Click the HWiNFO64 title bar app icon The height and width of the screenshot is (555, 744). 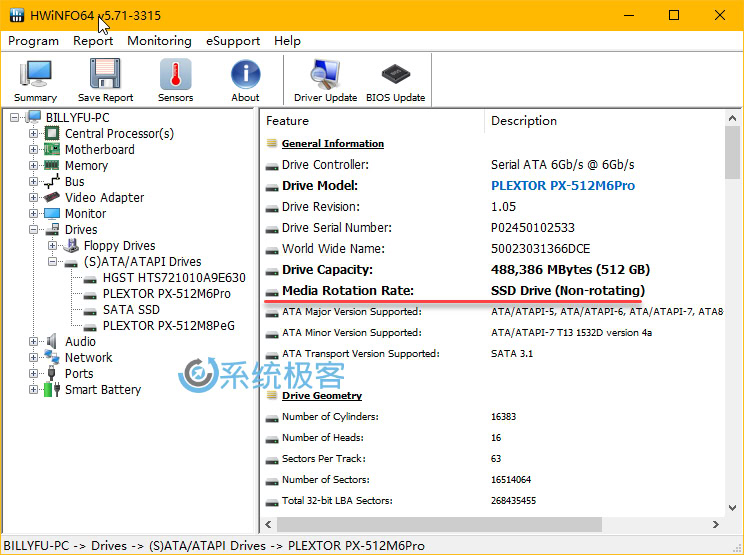[x=17, y=15]
